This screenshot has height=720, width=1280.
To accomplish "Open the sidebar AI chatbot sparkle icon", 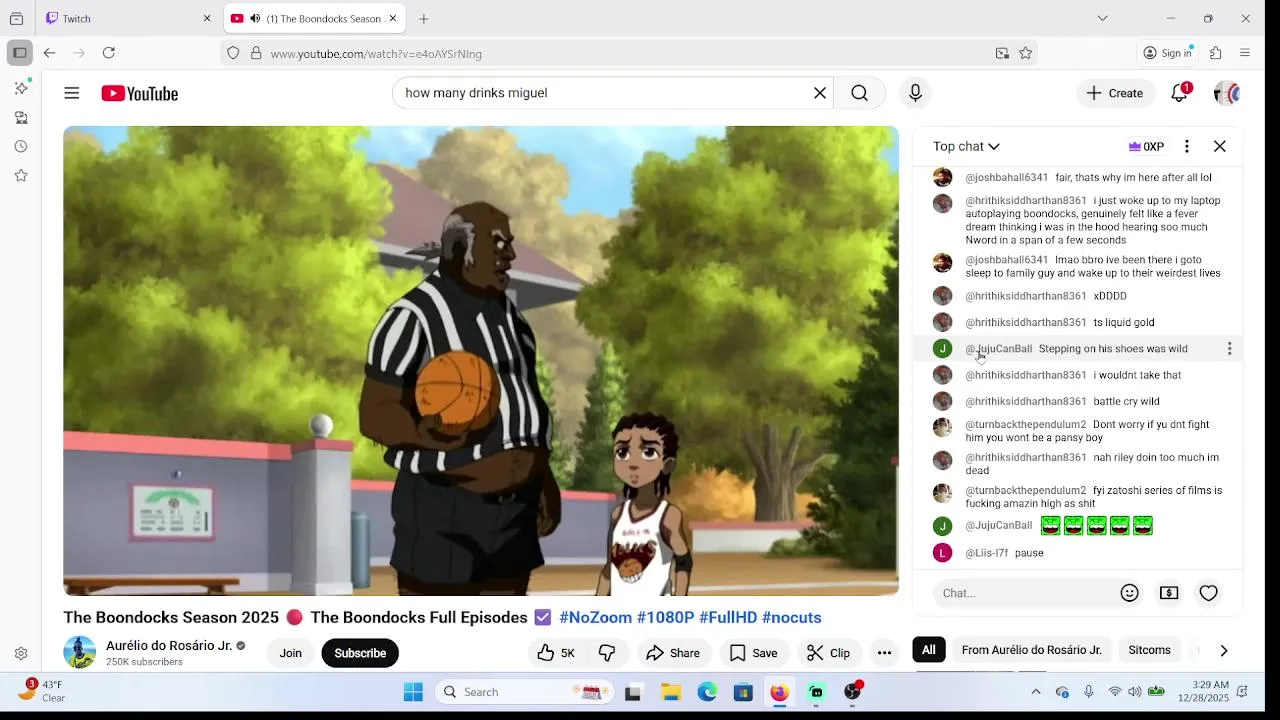I will 21,88.
